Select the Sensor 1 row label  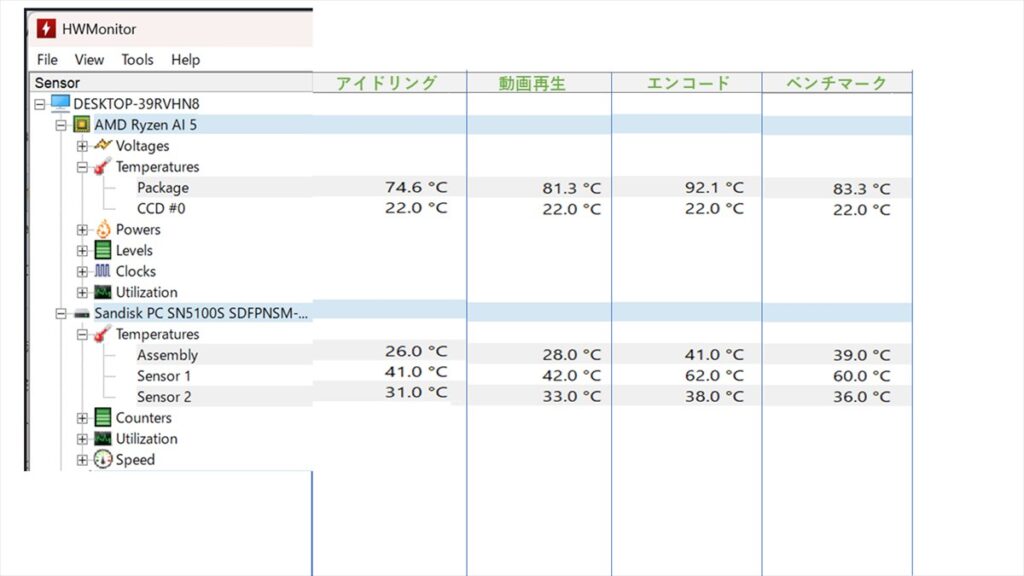tap(164, 376)
